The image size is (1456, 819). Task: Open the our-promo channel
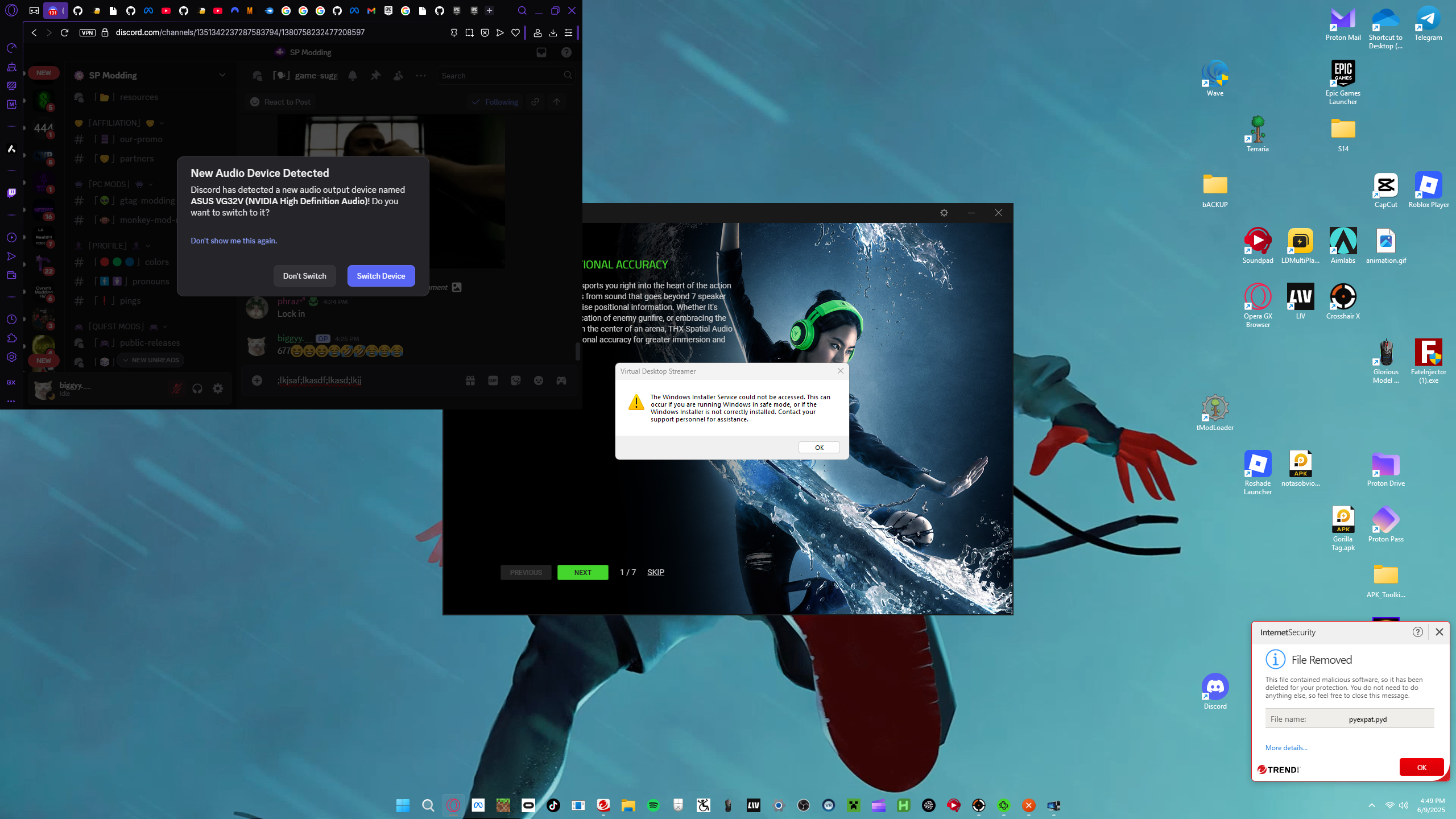140,139
